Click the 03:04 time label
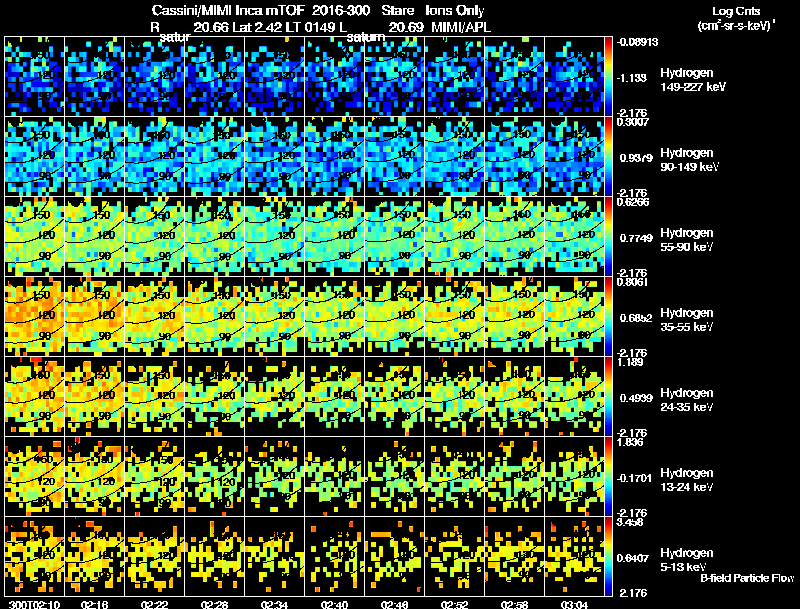 [574, 604]
